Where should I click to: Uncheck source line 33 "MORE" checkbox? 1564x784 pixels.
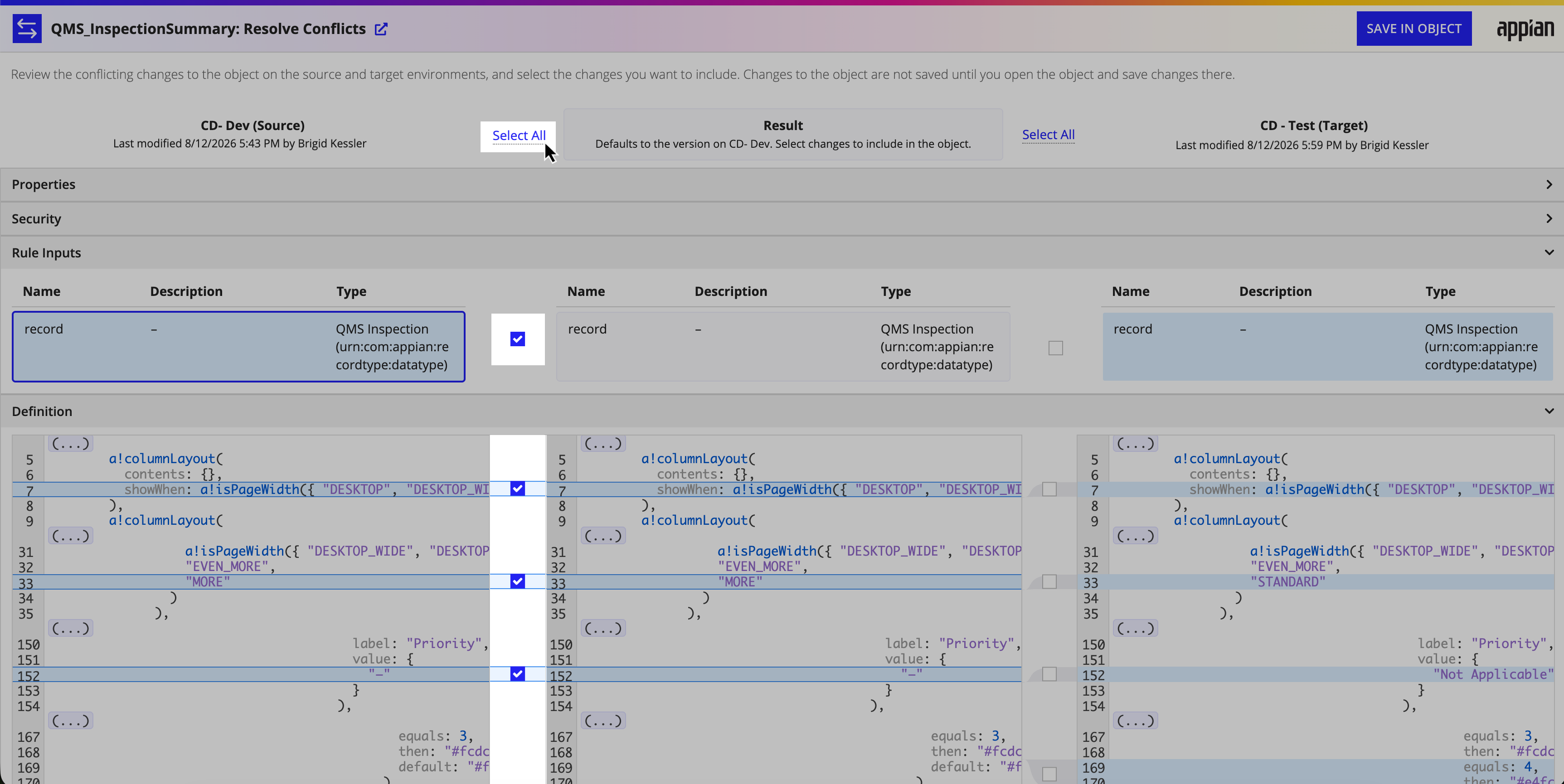tap(517, 581)
